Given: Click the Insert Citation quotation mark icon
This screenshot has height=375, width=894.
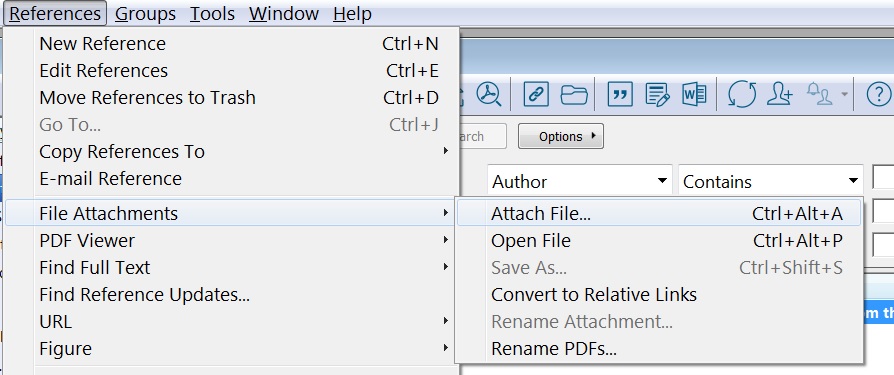Looking at the screenshot, I should 620,93.
